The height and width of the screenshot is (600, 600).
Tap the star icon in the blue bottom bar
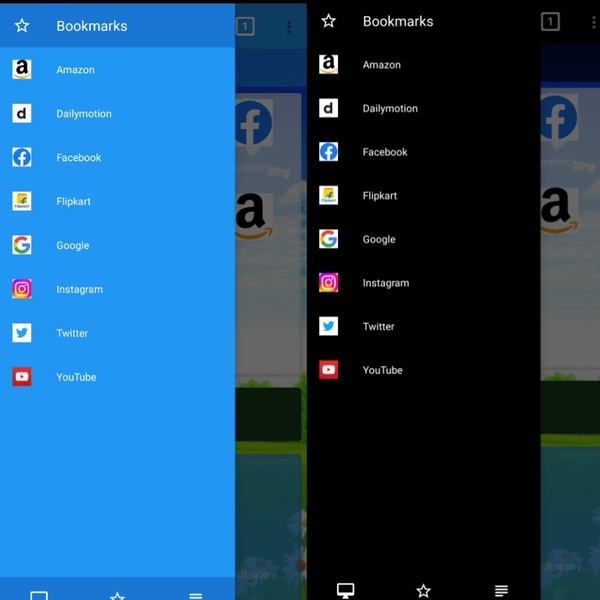click(117, 596)
